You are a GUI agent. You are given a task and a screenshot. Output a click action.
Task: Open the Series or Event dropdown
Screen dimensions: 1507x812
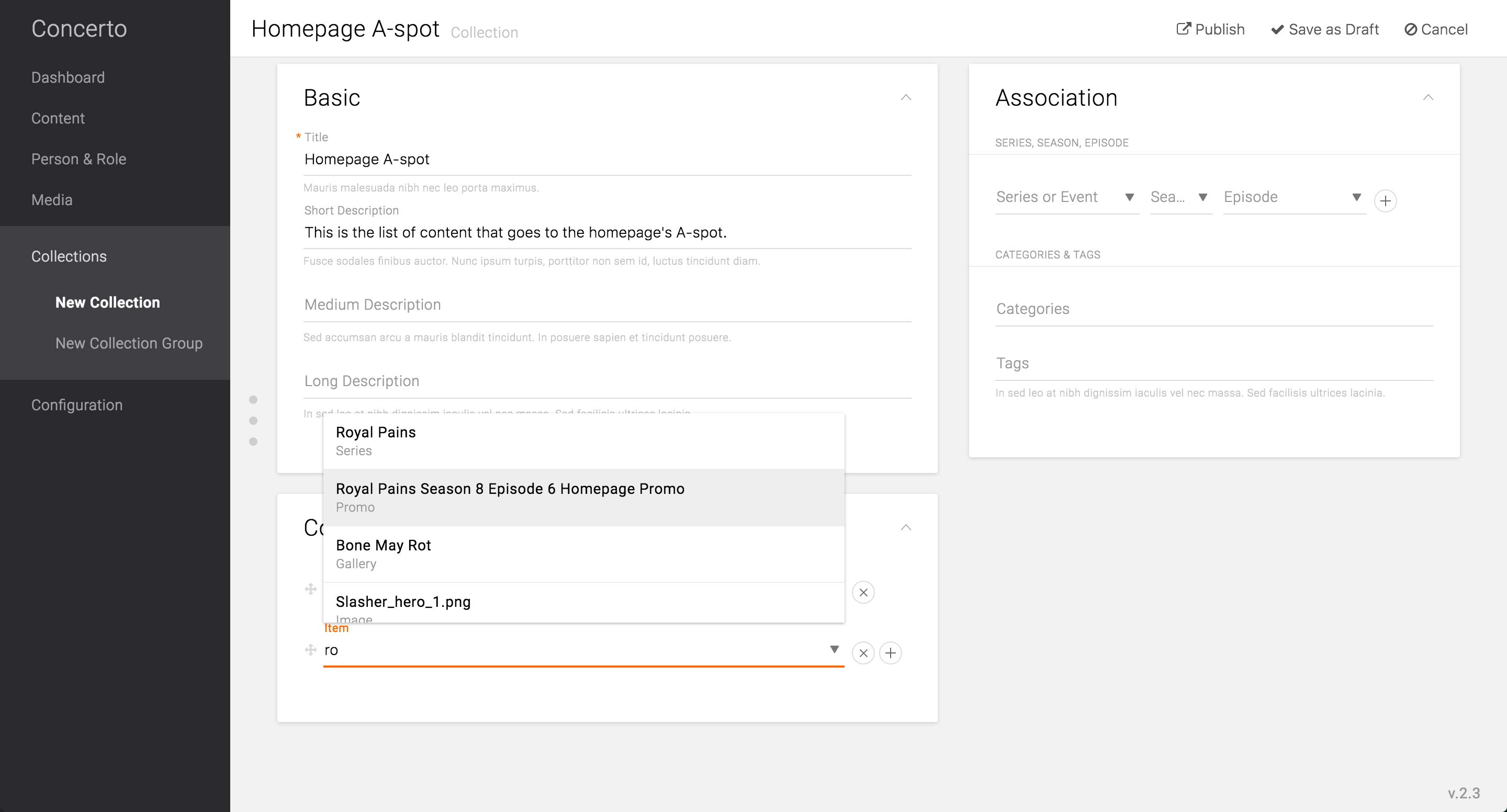pos(1066,197)
